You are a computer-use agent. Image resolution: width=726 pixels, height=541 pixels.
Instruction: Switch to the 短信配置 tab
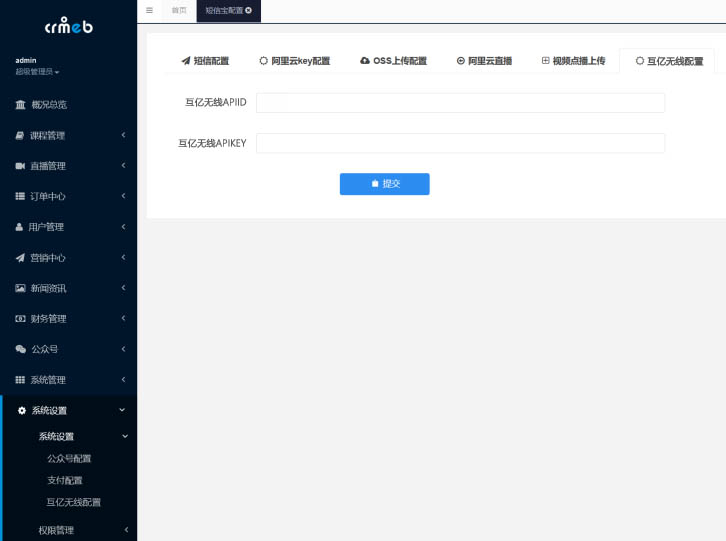205,61
